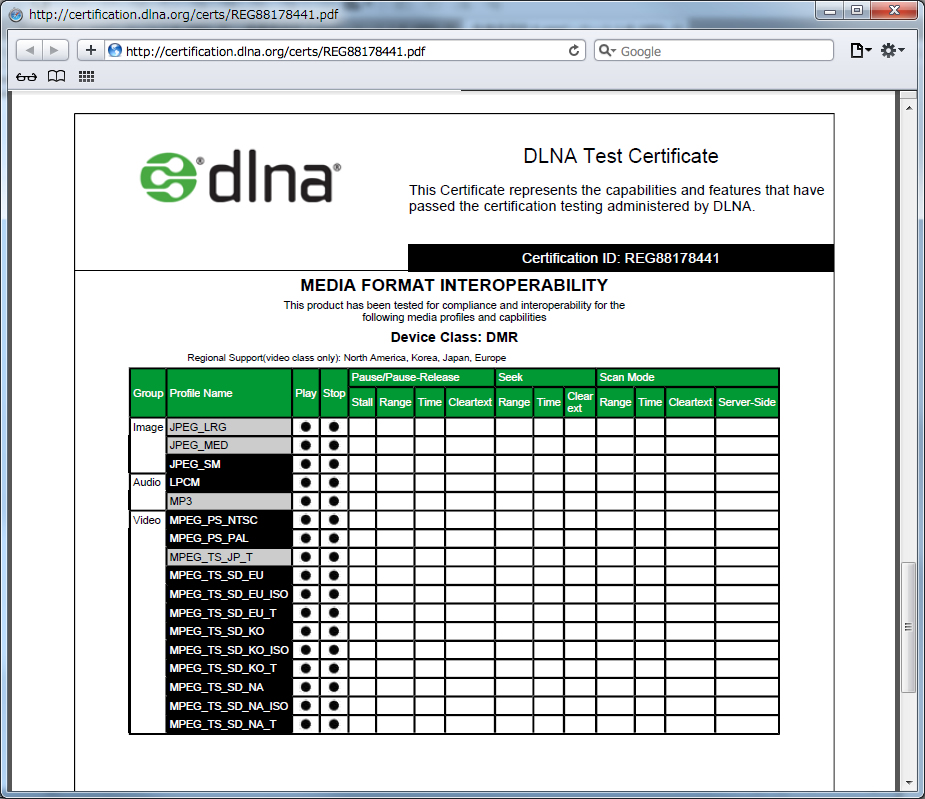Click the "Pause/Pause-Release" header
Screen dimensions: 925x799
point(422,377)
